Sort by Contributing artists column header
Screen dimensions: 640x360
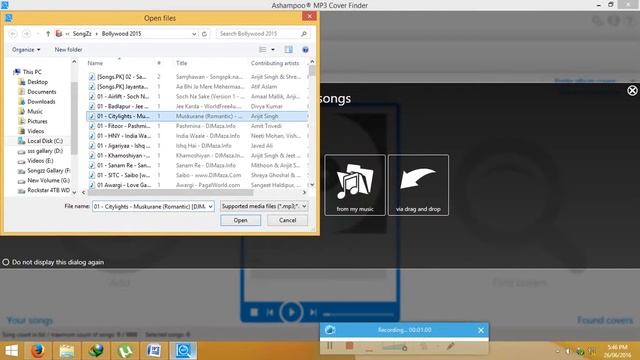(275, 63)
